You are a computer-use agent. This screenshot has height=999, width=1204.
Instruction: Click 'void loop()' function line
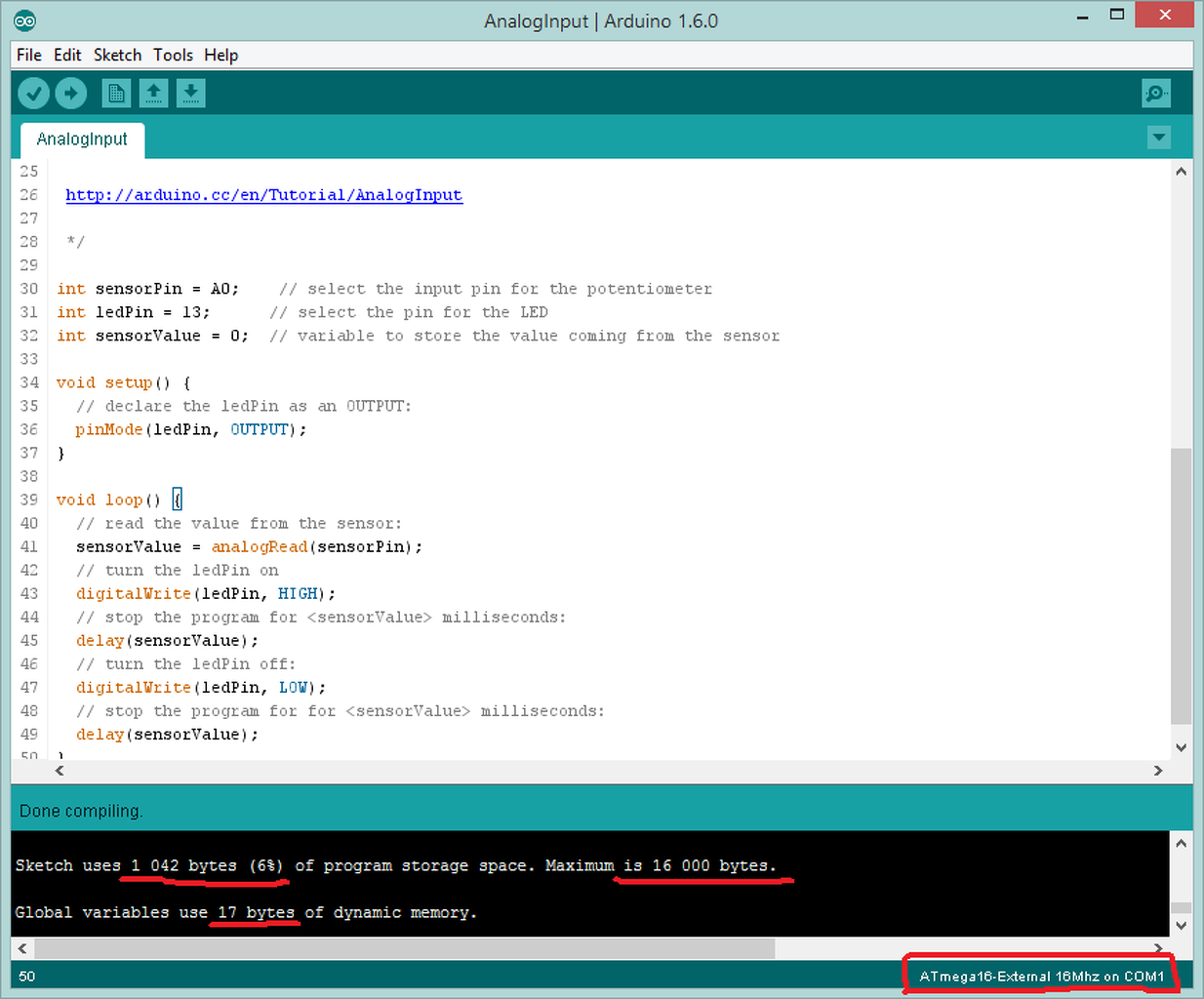[119, 499]
